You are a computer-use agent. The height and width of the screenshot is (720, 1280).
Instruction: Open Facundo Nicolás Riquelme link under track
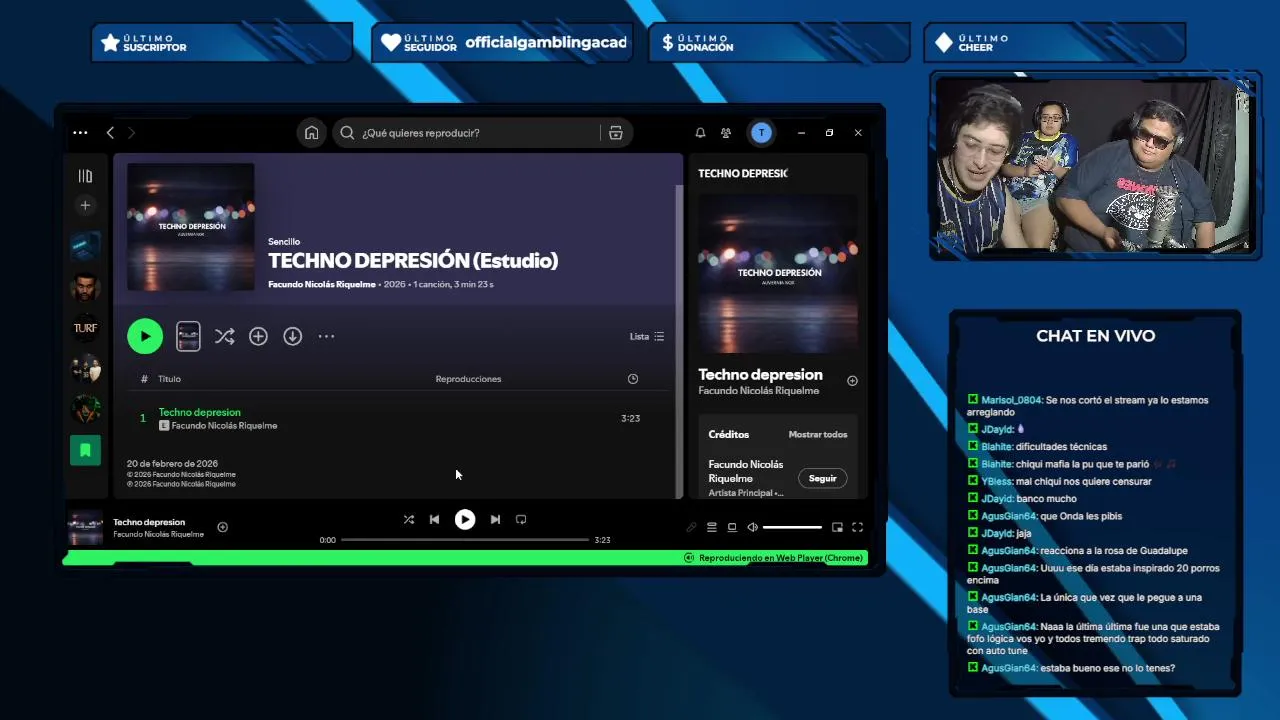pos(224,426)
